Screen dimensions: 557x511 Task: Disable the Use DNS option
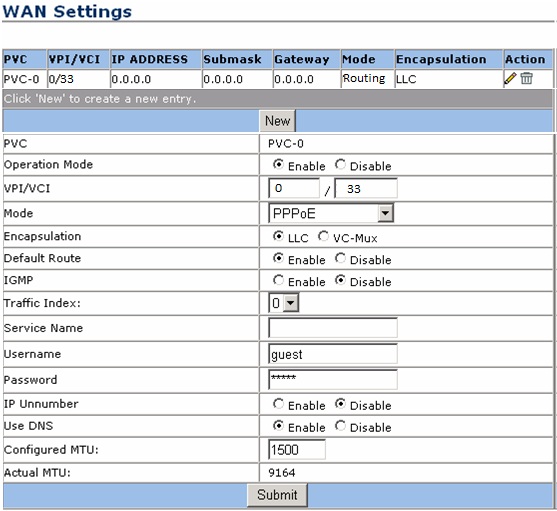click(x=340, y=426)
